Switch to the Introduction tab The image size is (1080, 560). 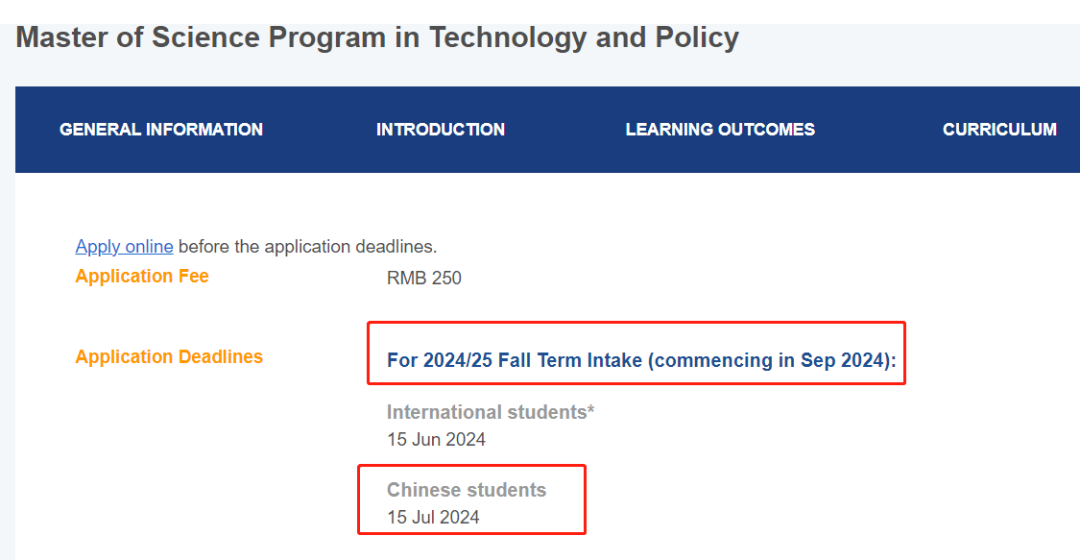pos(440,129)
